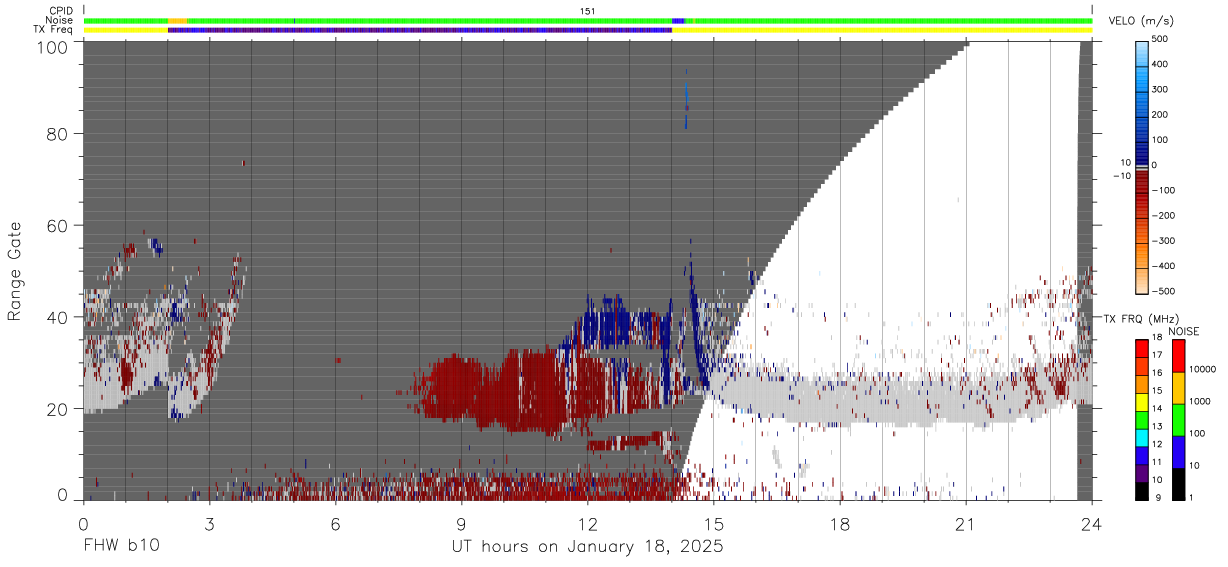Click 'UT hours on January 18, 2025' axis title
The image size is (1228, 567).
pos(588,548)
